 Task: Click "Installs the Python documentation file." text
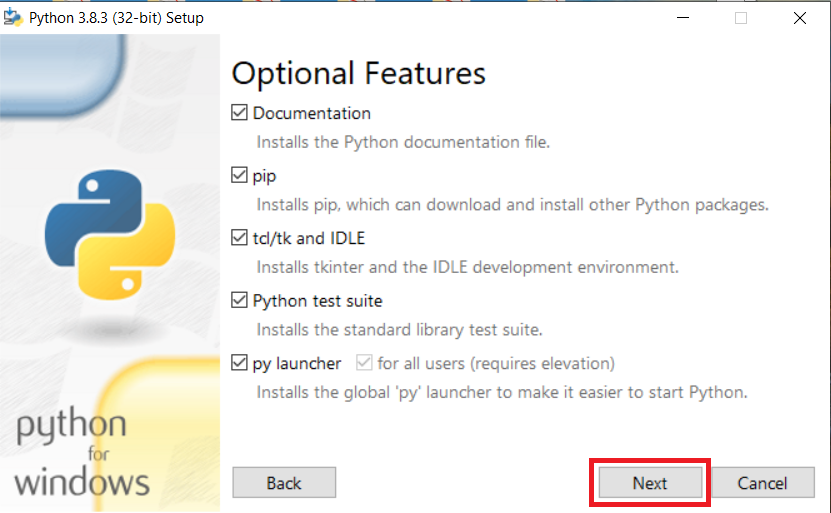403,142
